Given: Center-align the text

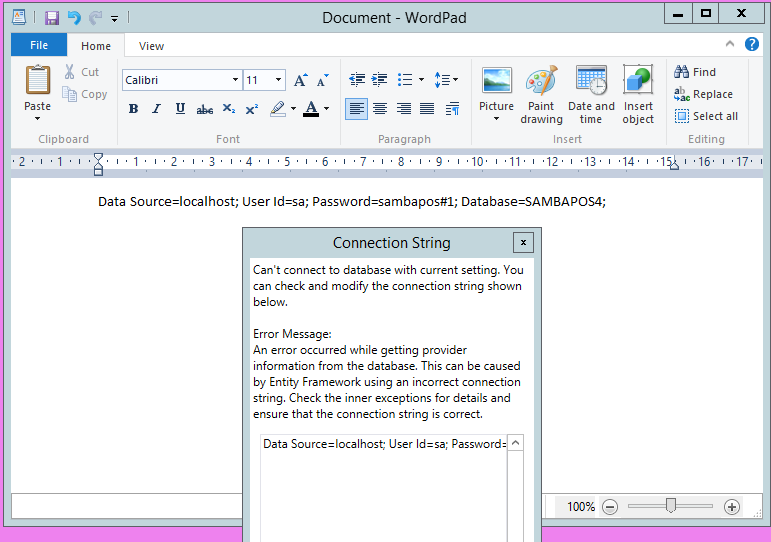Looking at the screenshot, I should (x=380, y=109).
